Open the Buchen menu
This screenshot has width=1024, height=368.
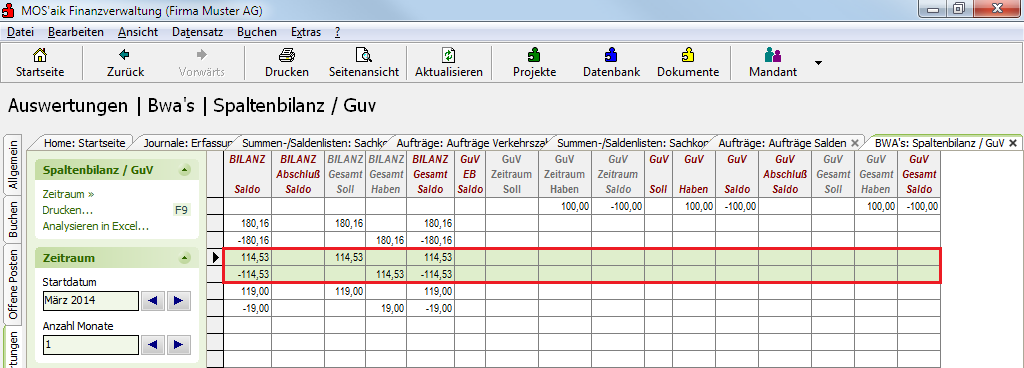tap(257, 32)
